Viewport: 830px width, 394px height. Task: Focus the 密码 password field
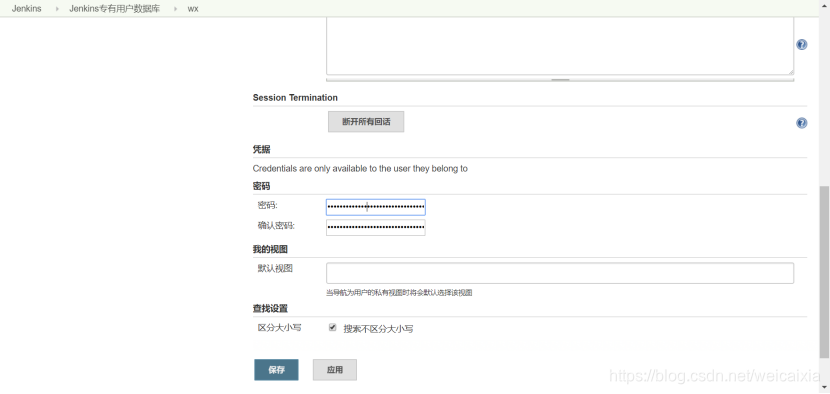[x=375, y=207]
